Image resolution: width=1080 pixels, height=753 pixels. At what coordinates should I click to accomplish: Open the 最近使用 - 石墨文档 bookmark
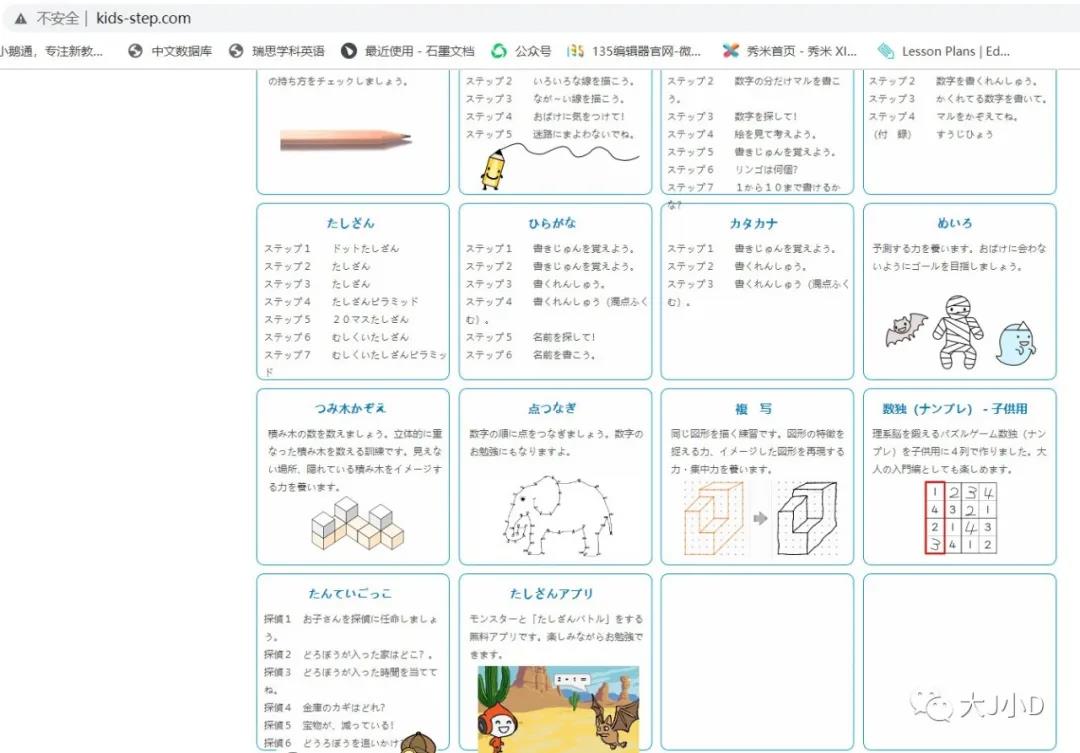(x=407, y=51)
